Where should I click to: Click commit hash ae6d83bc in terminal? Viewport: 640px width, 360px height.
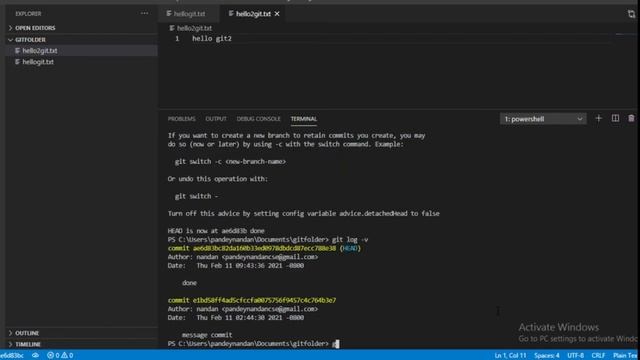(264, 248)
